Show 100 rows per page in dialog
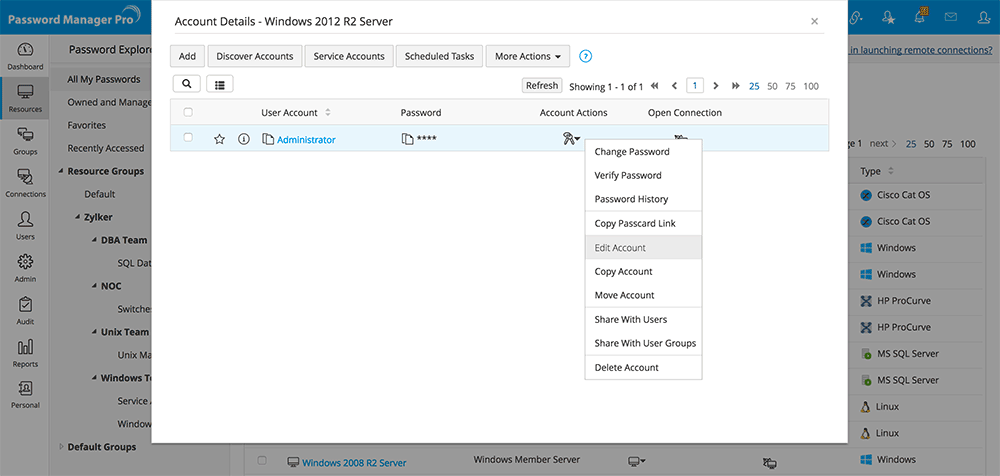This screenshot has height=476, width=1000. coord(811,86)
